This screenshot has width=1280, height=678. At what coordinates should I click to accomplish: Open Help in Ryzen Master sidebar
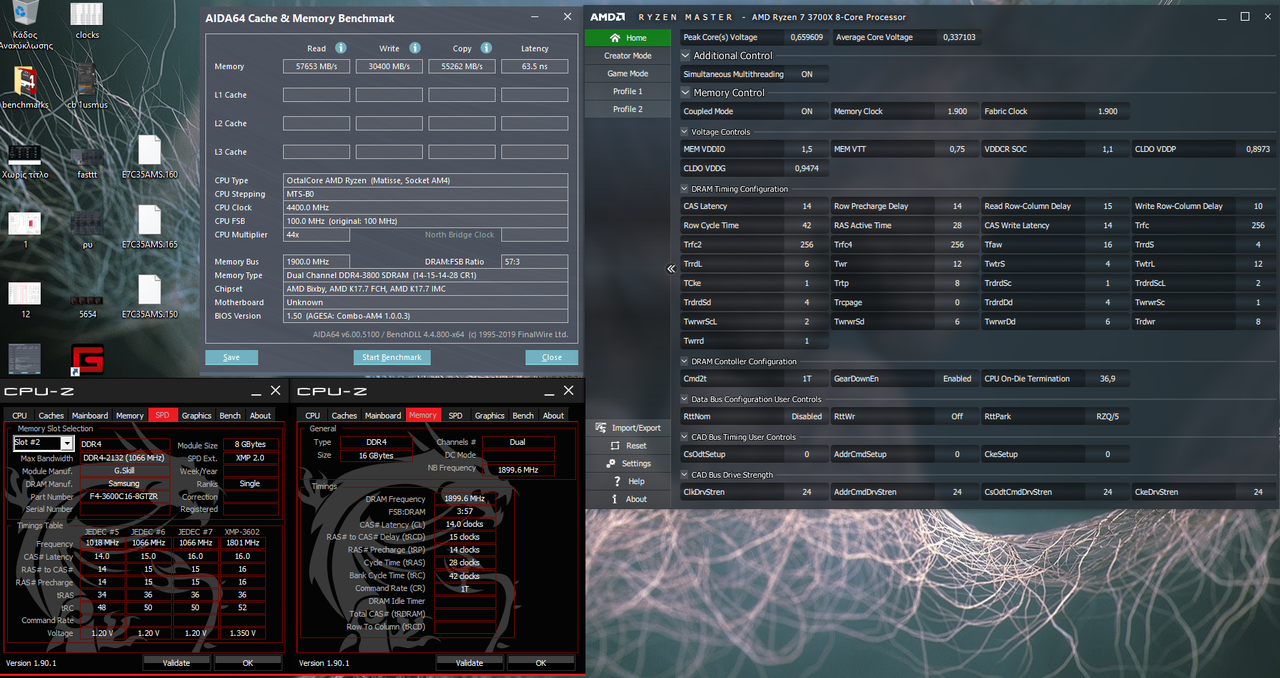627,481
